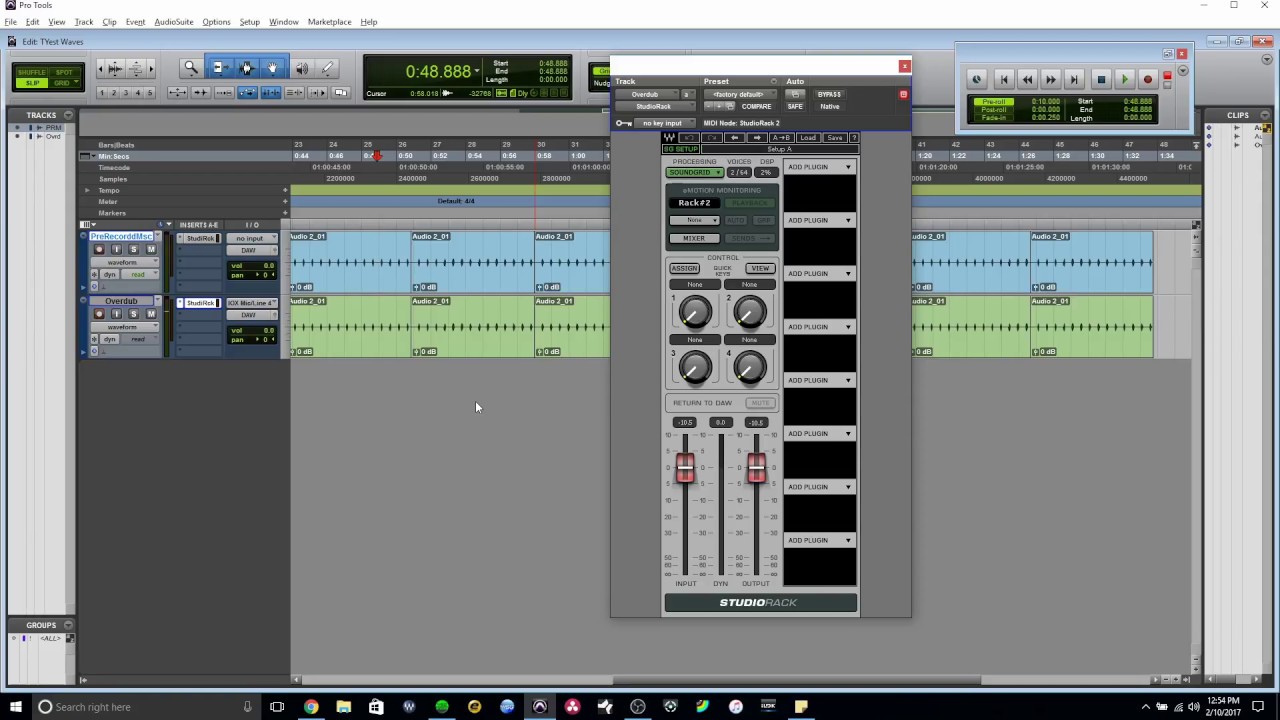The height and width of the screenshot is (720, 1280).
Task: Click the Stop button in Transport window
Action: [1101, 80]
